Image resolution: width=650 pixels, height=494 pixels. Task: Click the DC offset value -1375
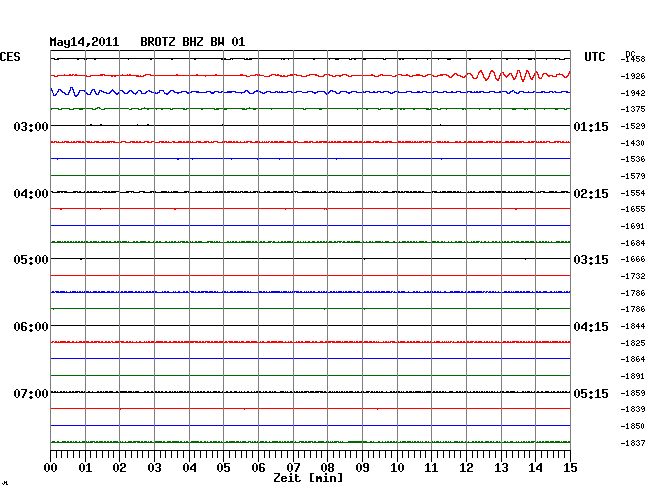tap(633, 109)
